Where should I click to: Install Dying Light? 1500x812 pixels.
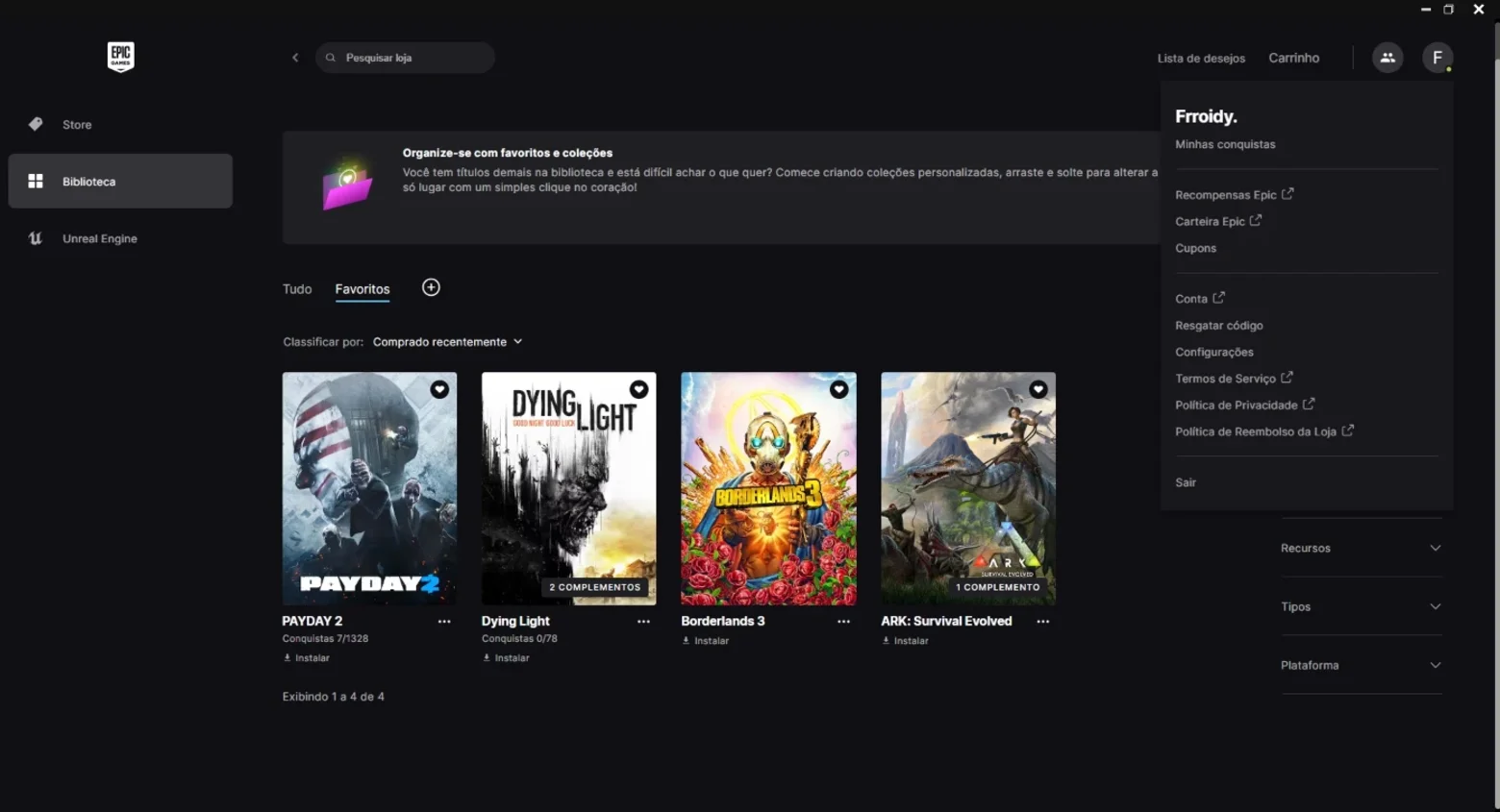click(507, 658)
